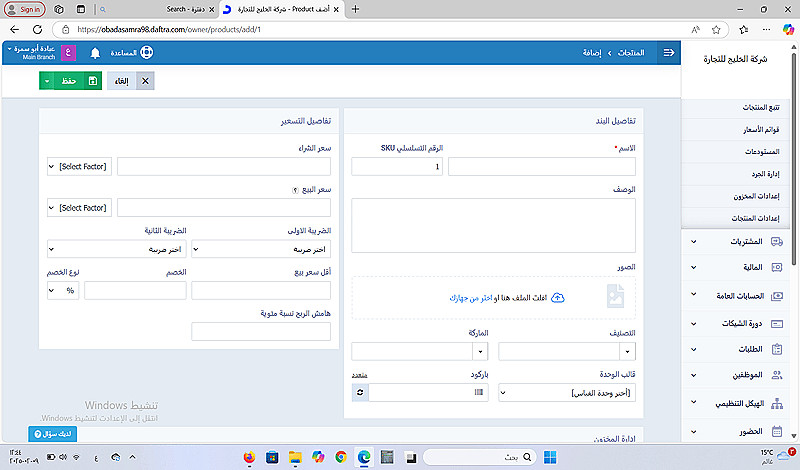Open Google Chrome from the taskbar
The width and height of the screenshot is (800, 470).
click(341, 457)
